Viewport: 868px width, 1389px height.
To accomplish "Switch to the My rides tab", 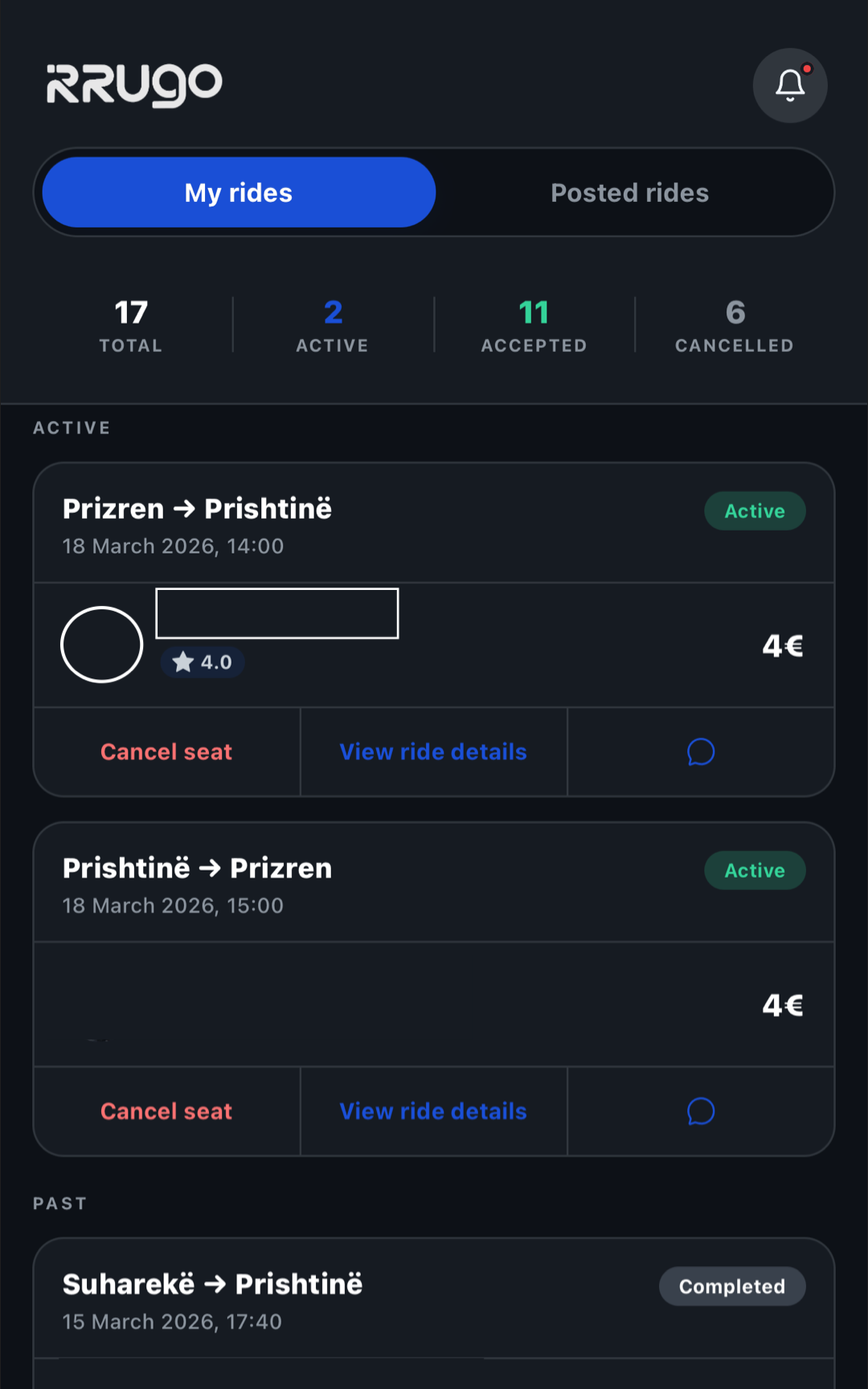I will pos(239,193).
